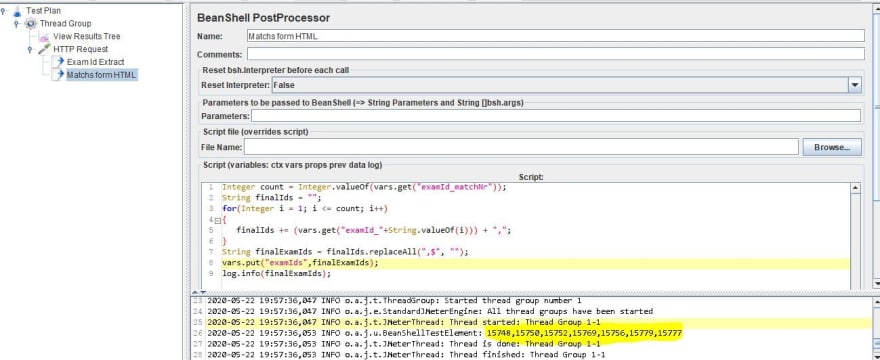The width and height of the screenshot is (880, 360).
Task: Click main panel scrollbar down arrow
Action: [876, 284]
